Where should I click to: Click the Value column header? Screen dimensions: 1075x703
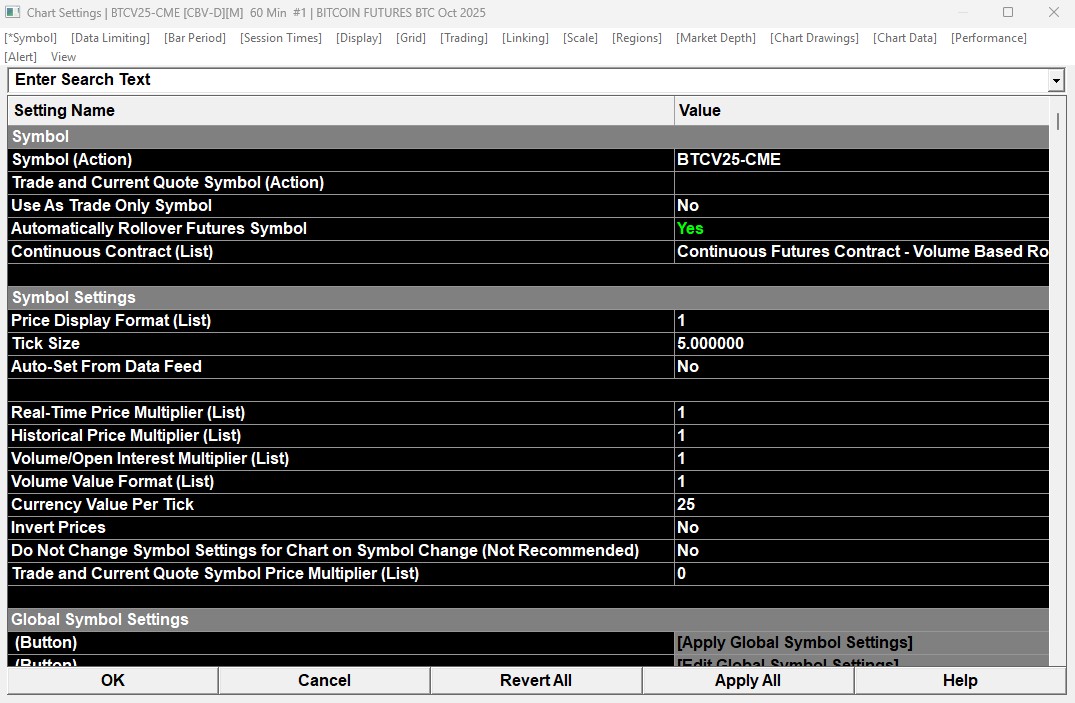862,110
